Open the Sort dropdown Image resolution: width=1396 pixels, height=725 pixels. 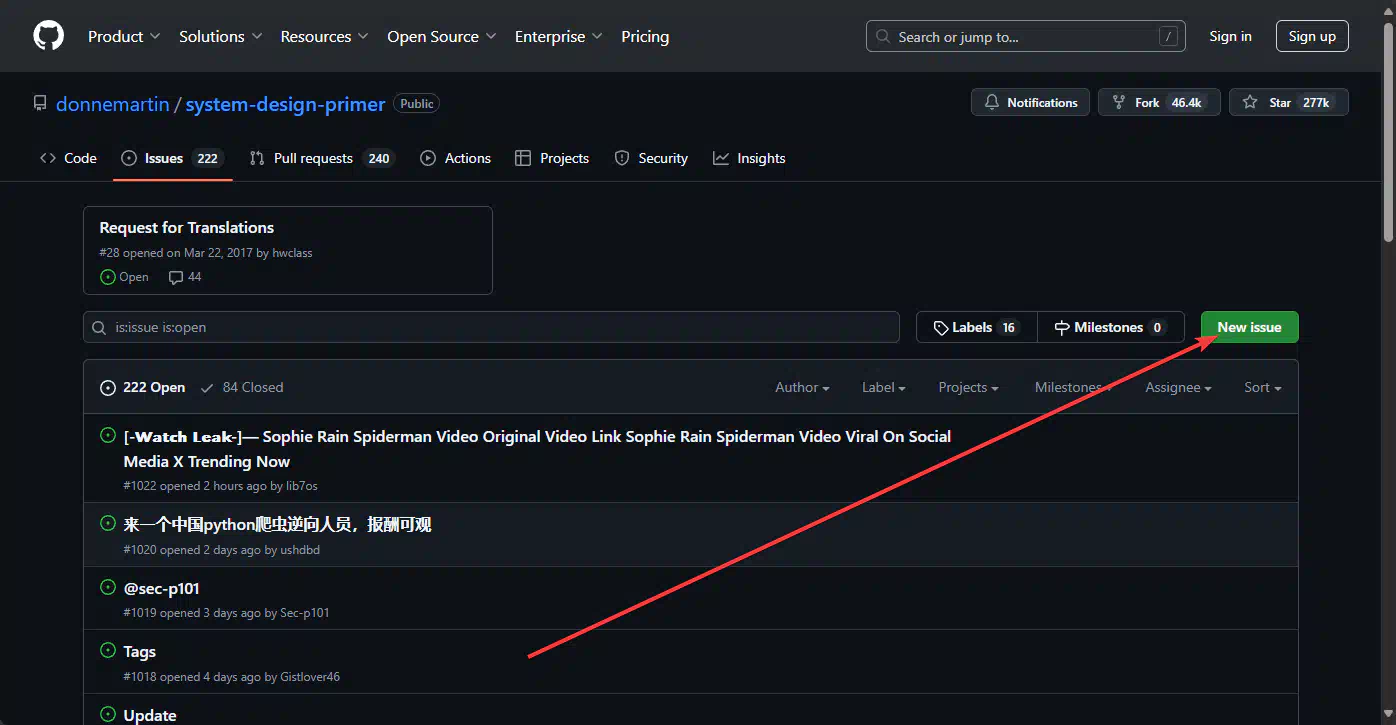point(1263,387)
